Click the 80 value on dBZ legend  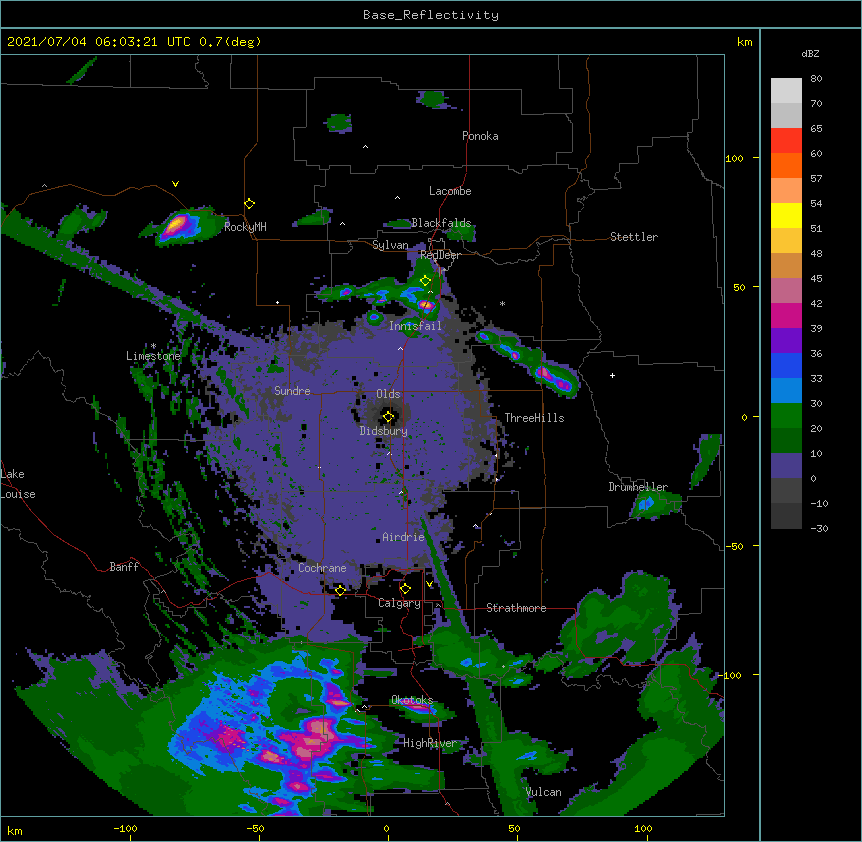click(816, 79)
